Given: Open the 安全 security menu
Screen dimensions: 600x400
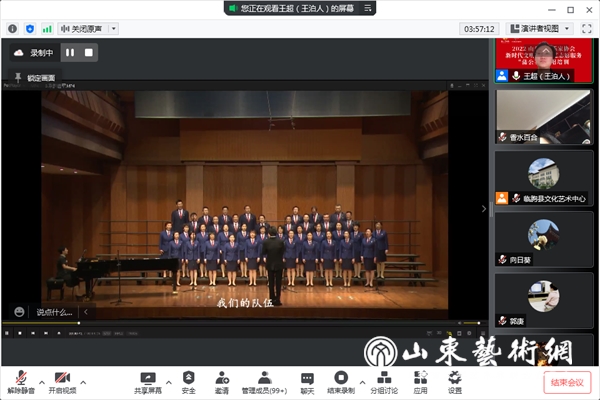Looking at the screenshot, I should [189, 382].
